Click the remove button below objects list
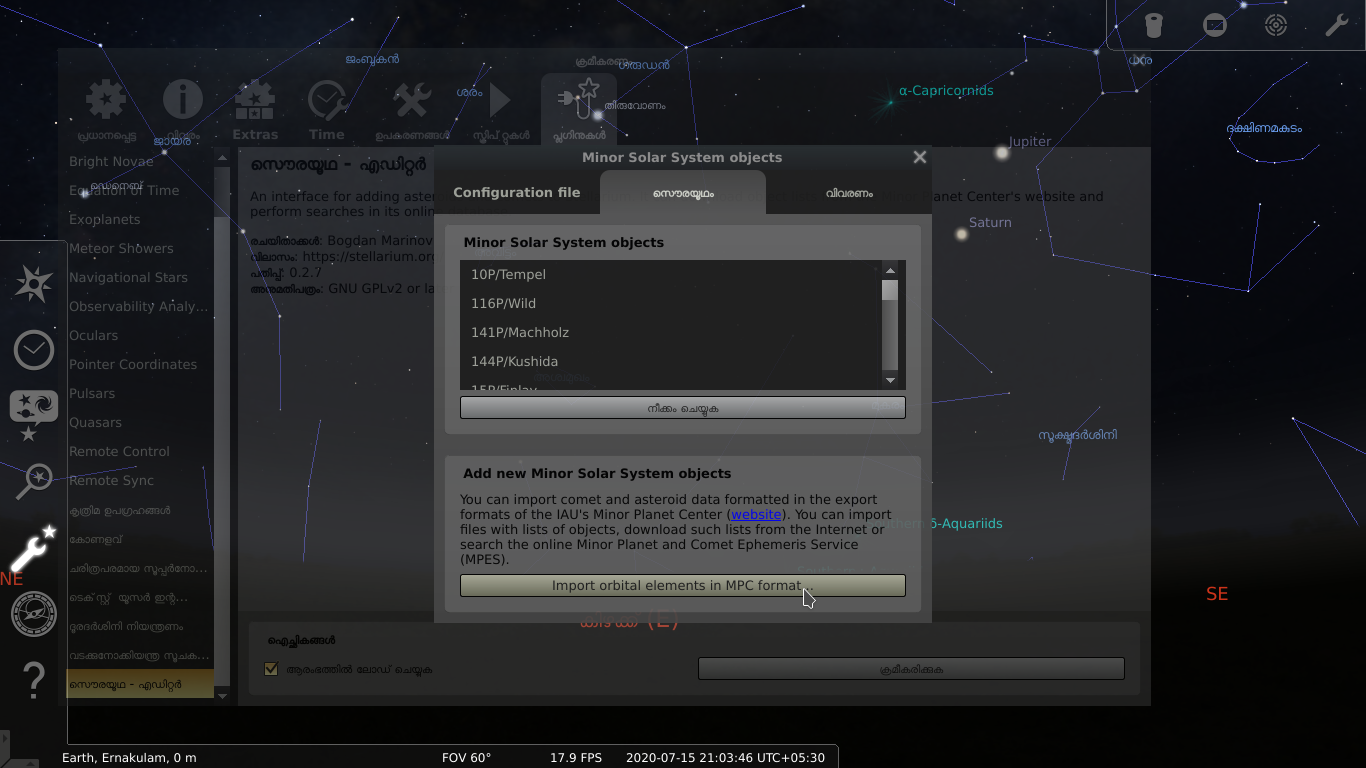1366x768 pixels. [x=683, y=408]
